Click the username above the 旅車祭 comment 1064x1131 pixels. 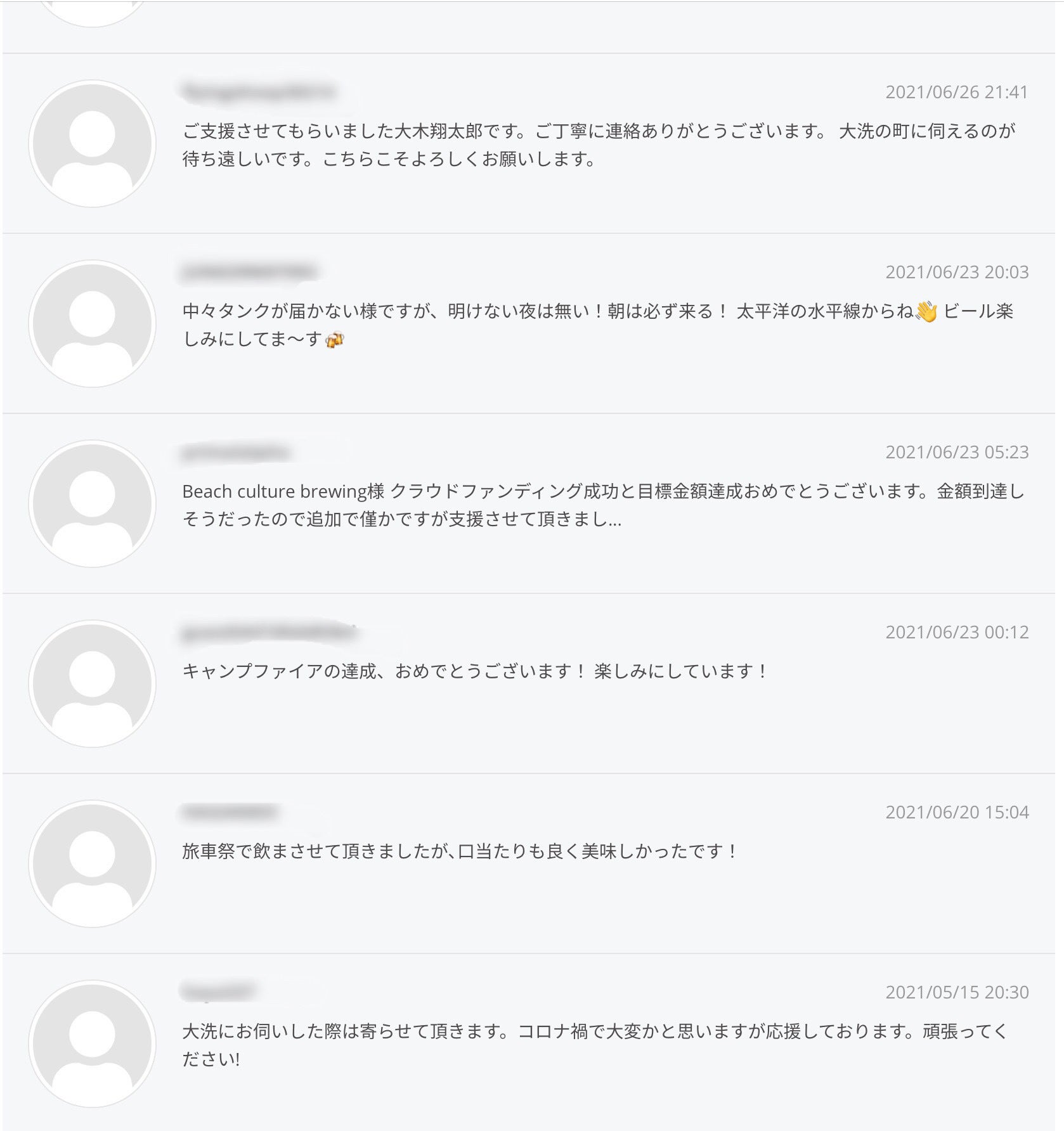(230, 812)
